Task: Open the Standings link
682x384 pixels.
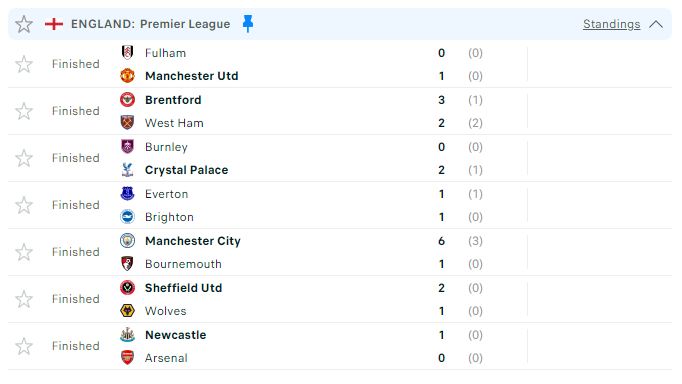Action: [612, 24]
